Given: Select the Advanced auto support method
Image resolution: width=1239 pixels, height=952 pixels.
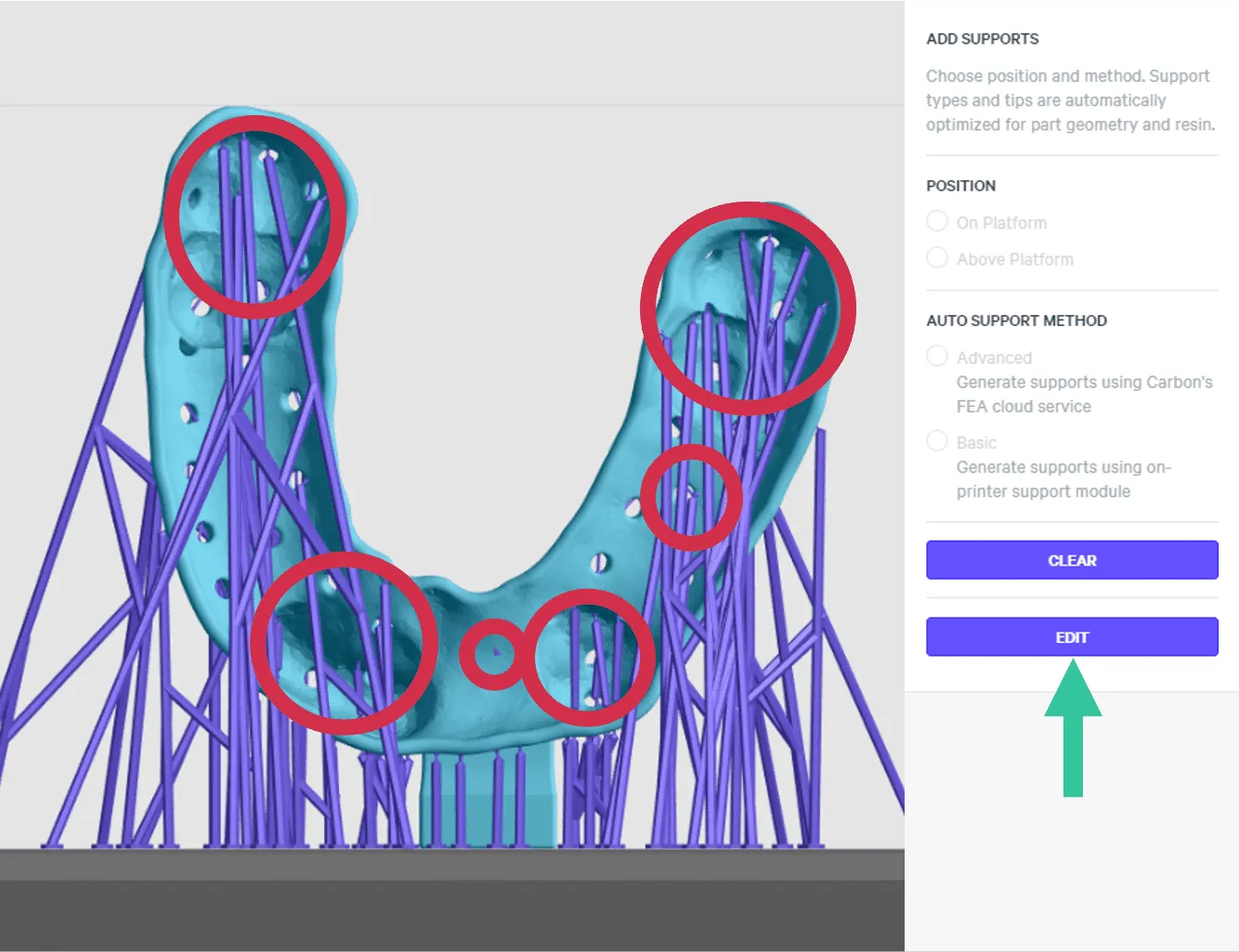Looking at the screenshot, I should [937, 357].
